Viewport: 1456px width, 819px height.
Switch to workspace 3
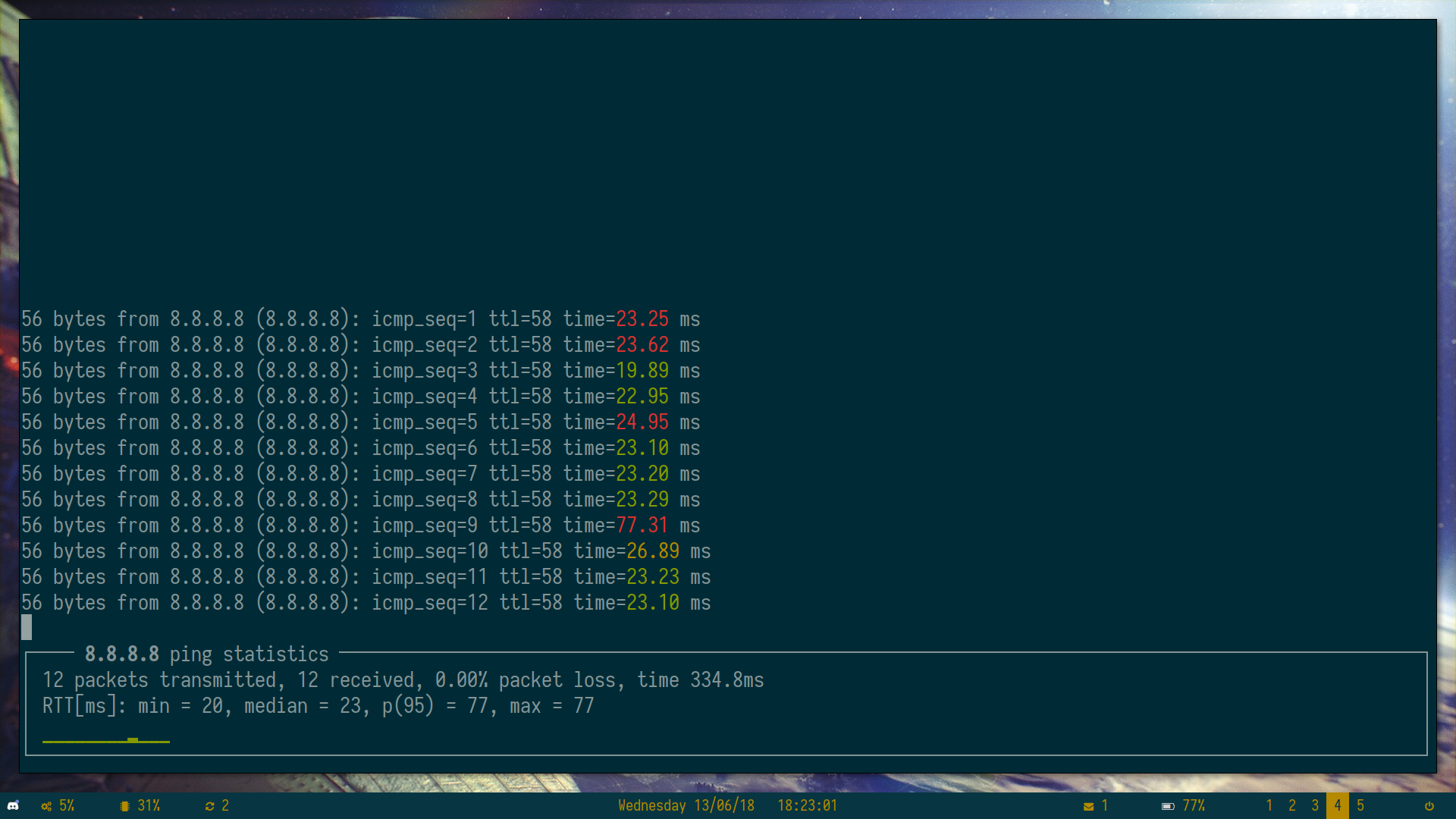pos(1314,805)
